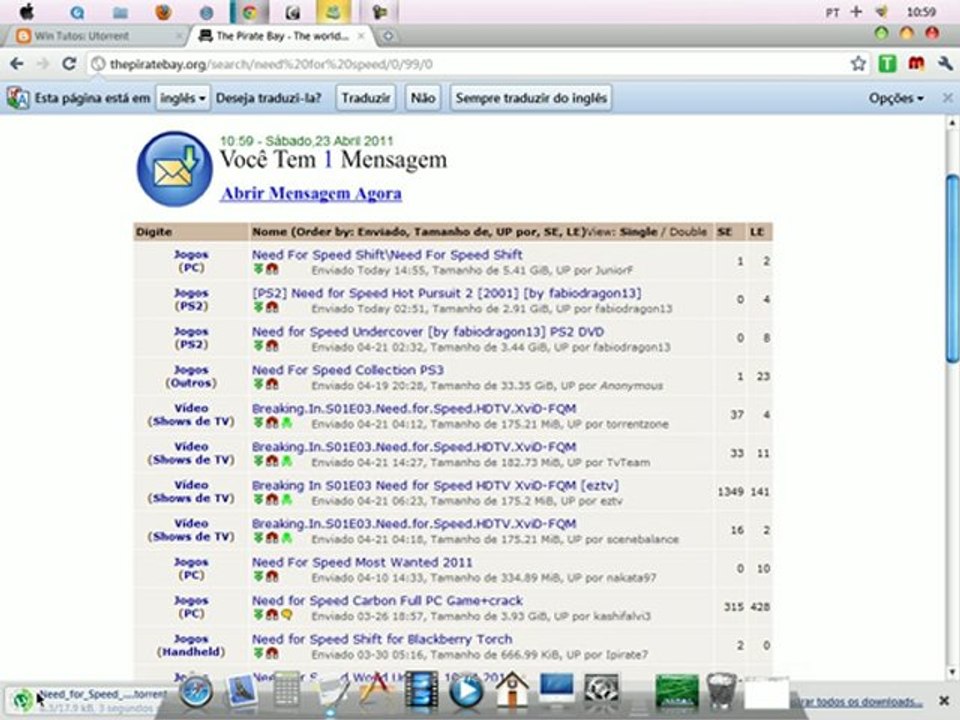Image resolution: width=960 pixels, height=720 pixels.
Task: Click the uTorrent icon of the downloaded file
Action: click(x=23, y=701)
